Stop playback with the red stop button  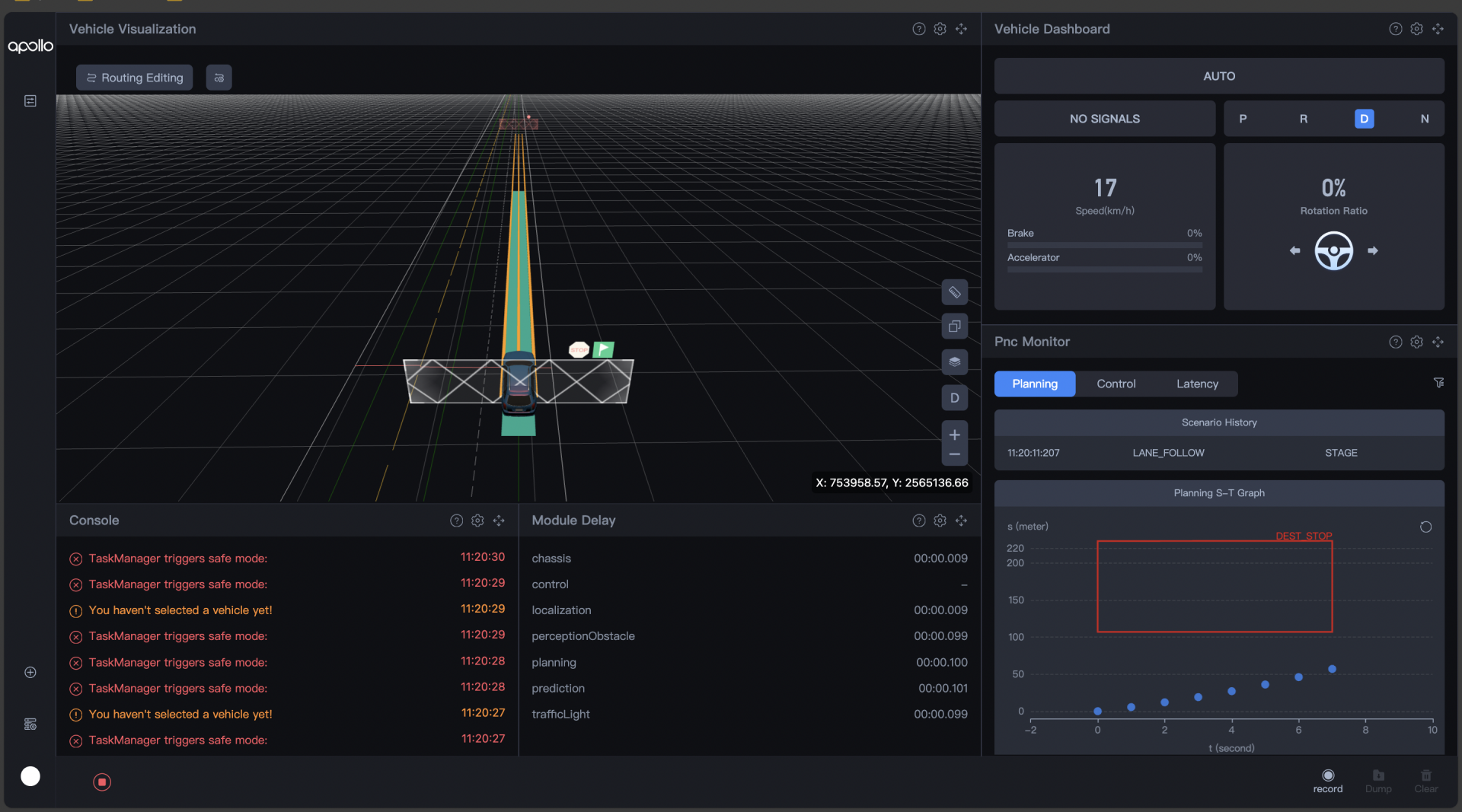point(102,782)
